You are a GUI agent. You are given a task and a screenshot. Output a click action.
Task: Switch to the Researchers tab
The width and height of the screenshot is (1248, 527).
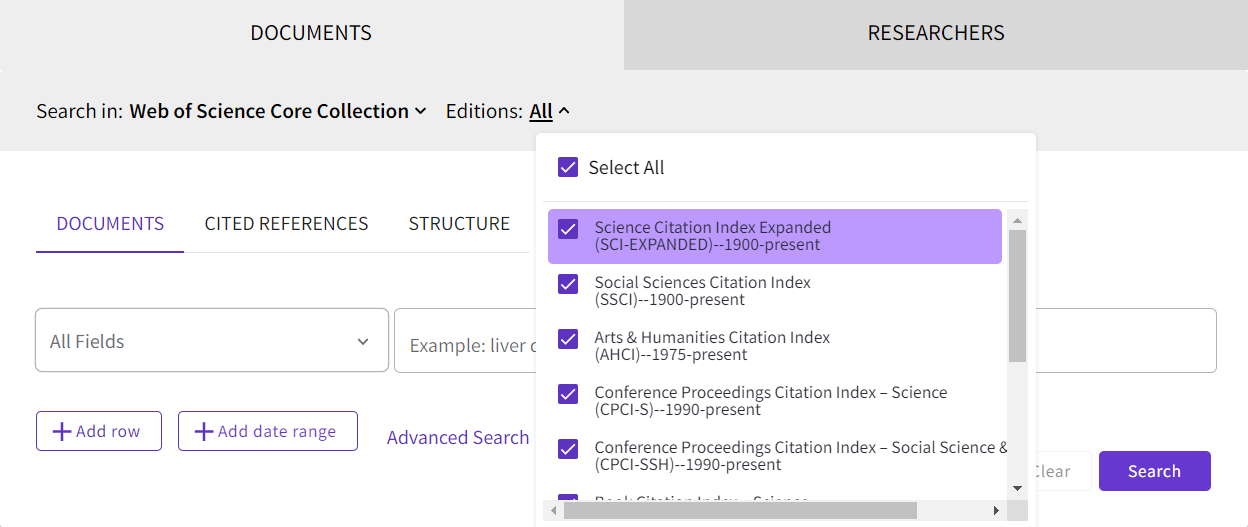935,33
